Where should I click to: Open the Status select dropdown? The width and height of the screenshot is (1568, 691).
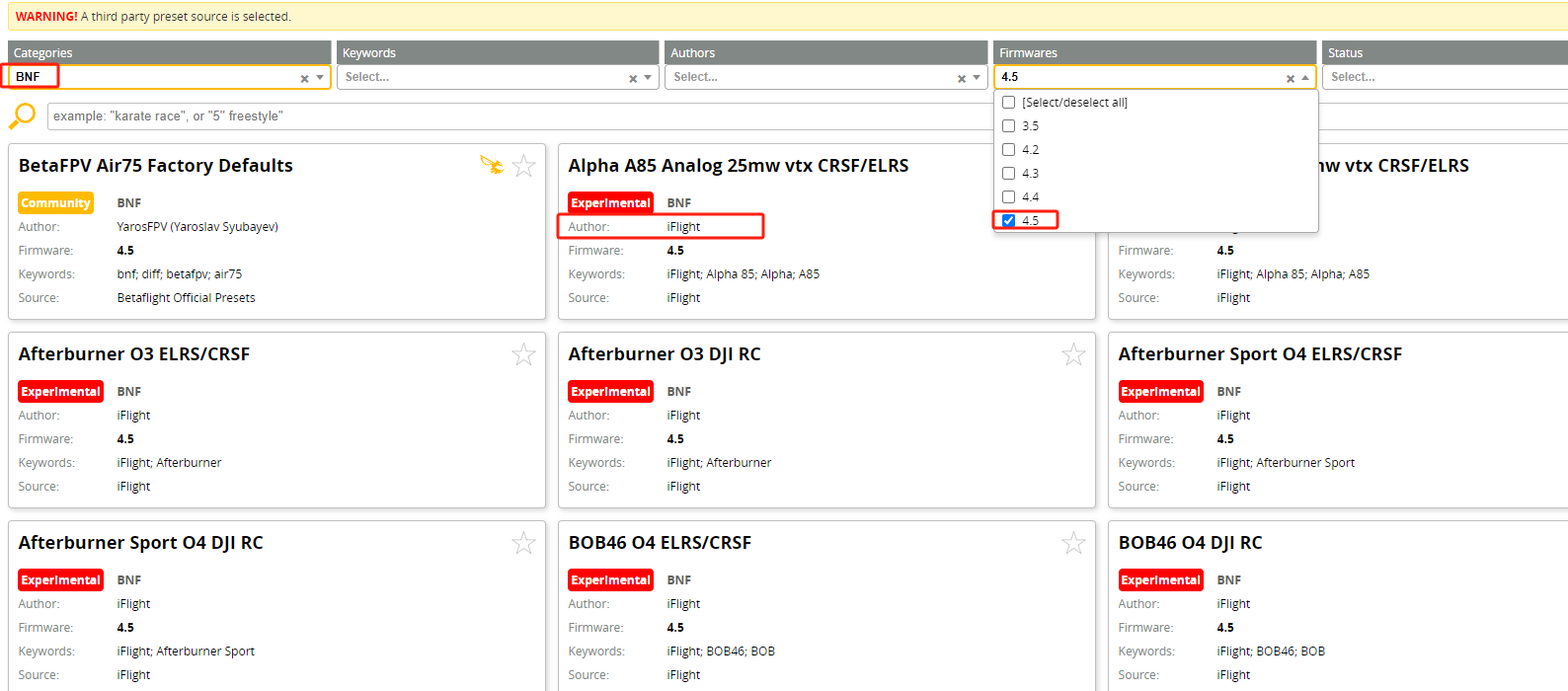coord(1445,77)
